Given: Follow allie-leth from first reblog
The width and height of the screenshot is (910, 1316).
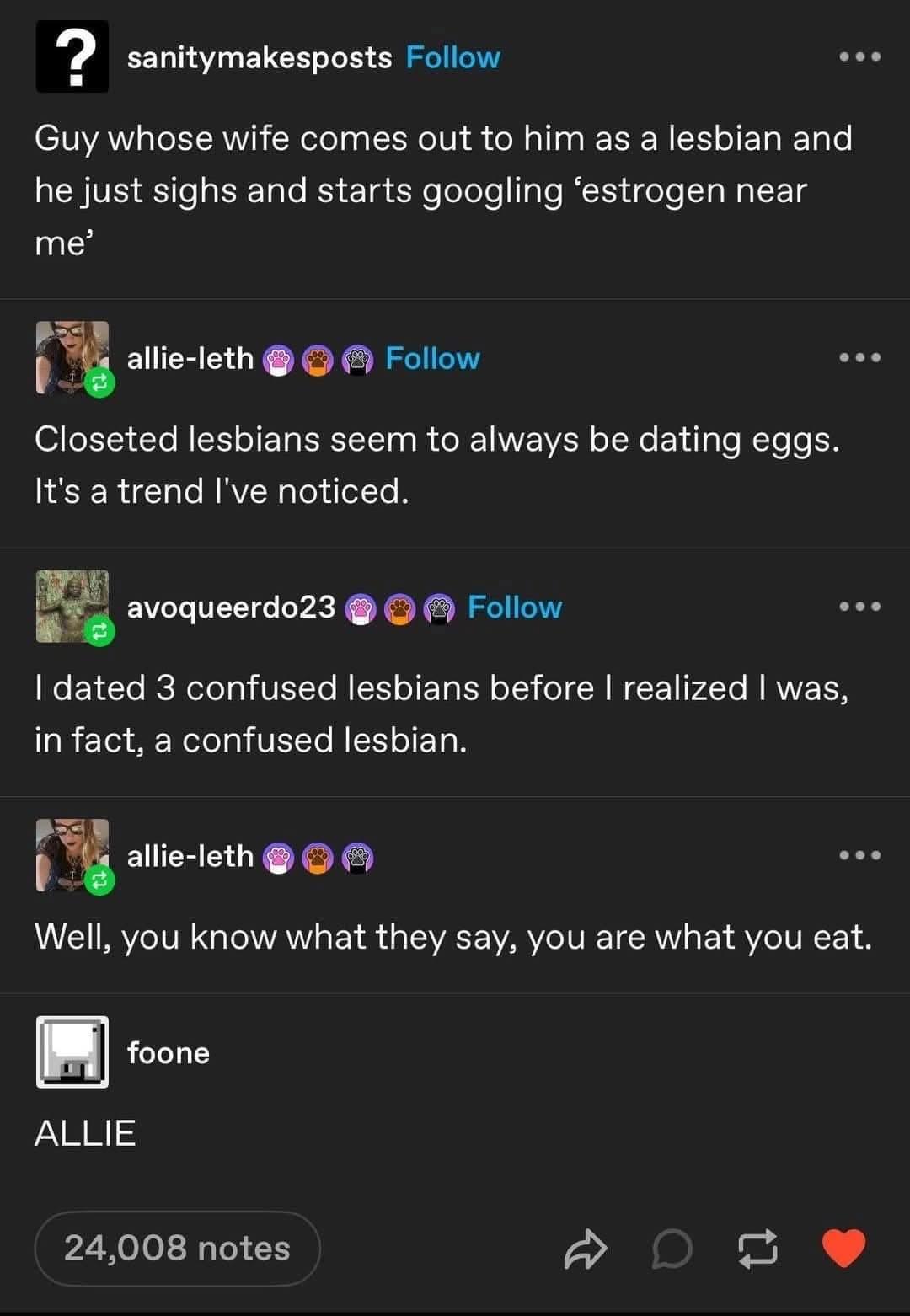Looking at the screenshot, I should (x=432, y=358).
